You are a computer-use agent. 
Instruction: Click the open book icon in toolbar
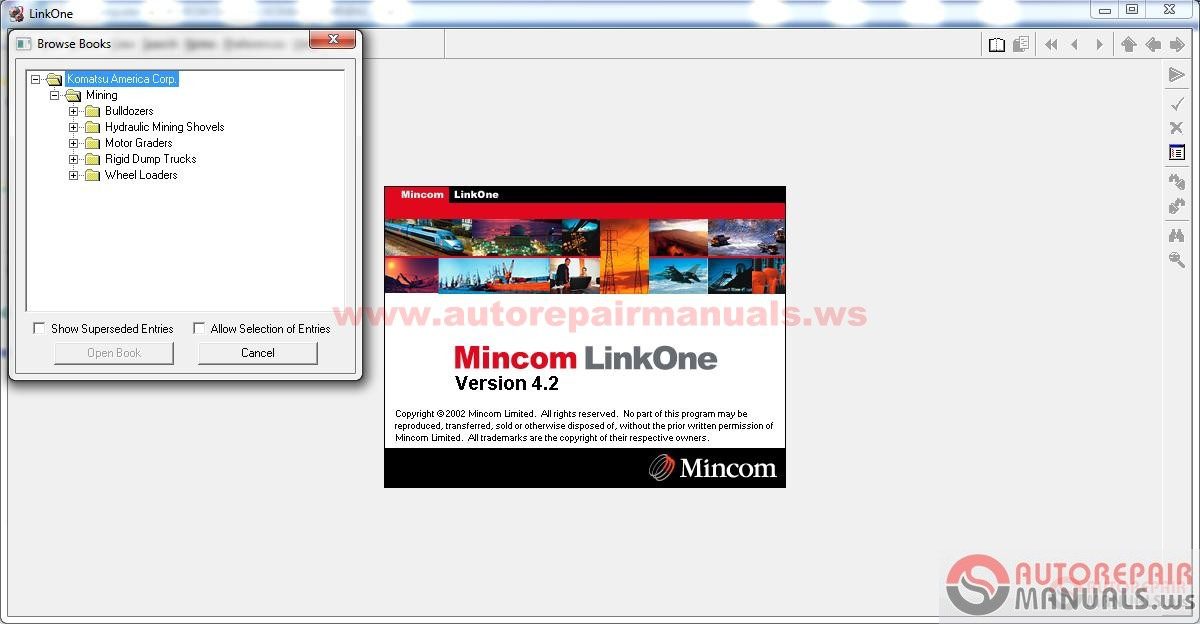[x=997, y=44]
